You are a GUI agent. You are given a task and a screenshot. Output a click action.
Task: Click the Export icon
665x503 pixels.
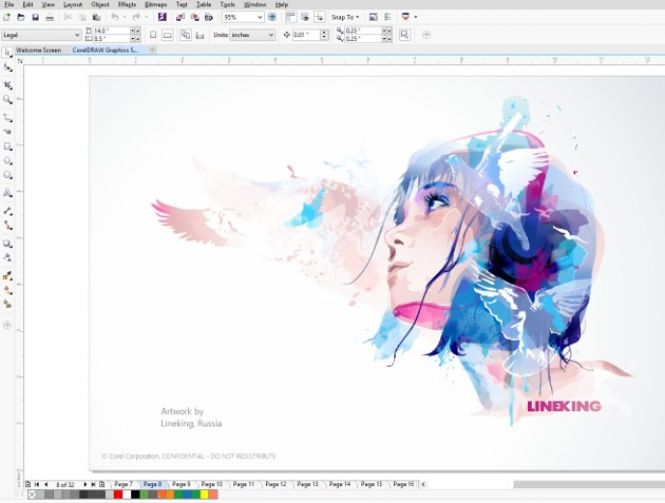click(x=195, y=17)
